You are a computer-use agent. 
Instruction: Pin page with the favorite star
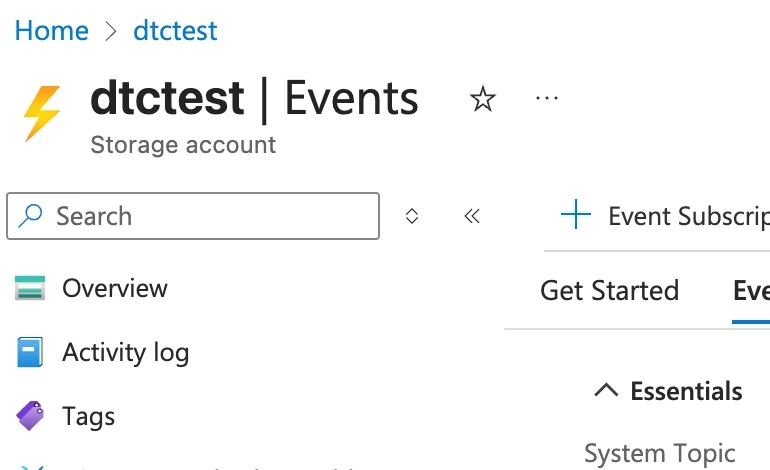[x=483, y=99]
